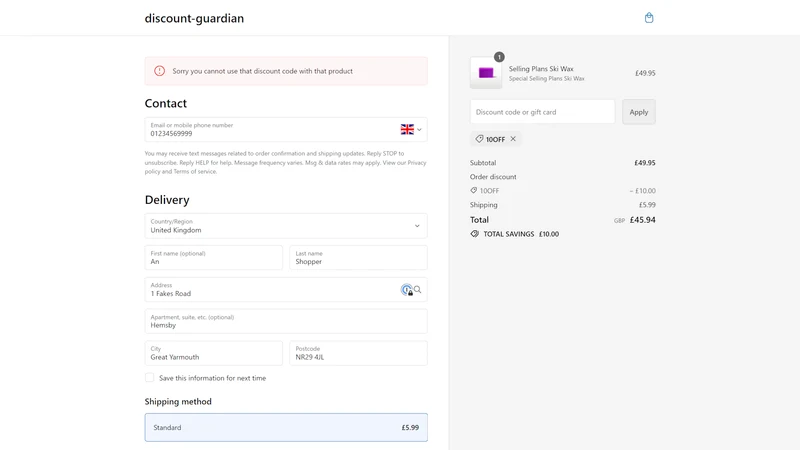
Task: Click the Discount code or gift card field
Action: pyautogui.click(x=542, y=112)
